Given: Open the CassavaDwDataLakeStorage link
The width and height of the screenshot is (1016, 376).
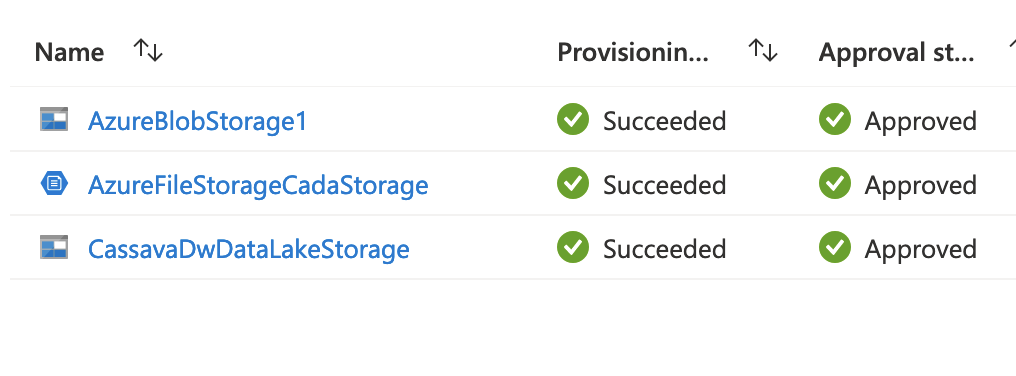Looking at the screenshot, I should tap(248, 250).
